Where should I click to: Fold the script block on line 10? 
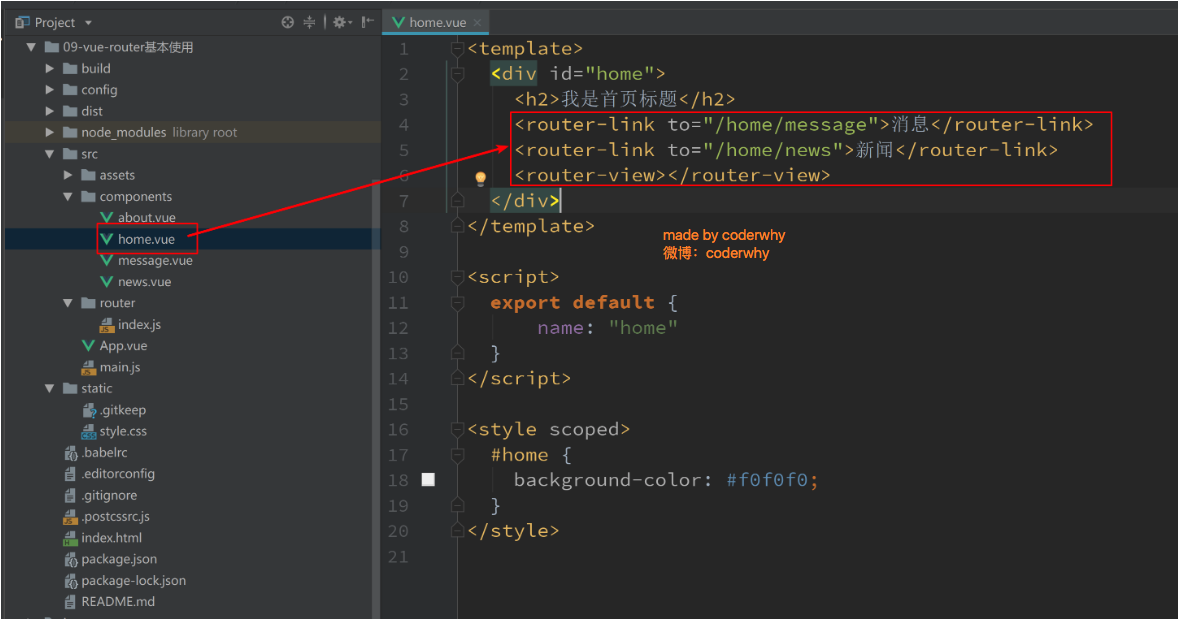pyautogui.click(x=457, y=277)
